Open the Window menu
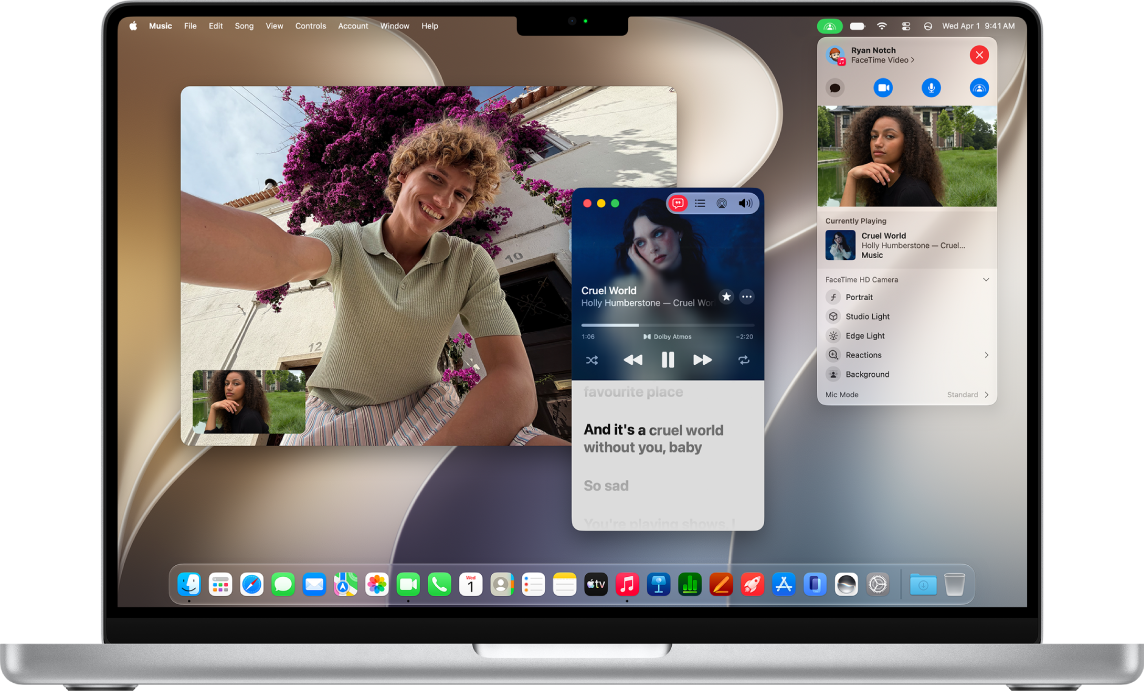The height and width of the screenshot is (692, 1144). (x=395, y=26)
